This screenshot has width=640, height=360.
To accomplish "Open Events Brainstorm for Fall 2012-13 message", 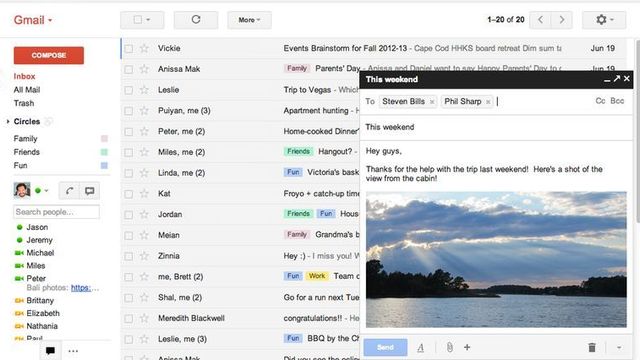I will coord(345,48).
